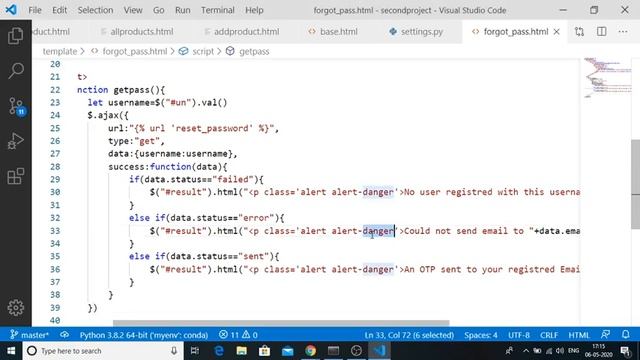640x360 pixels.
Task: Open the Explorer view in the activity bar
Action: coord(16,36)
